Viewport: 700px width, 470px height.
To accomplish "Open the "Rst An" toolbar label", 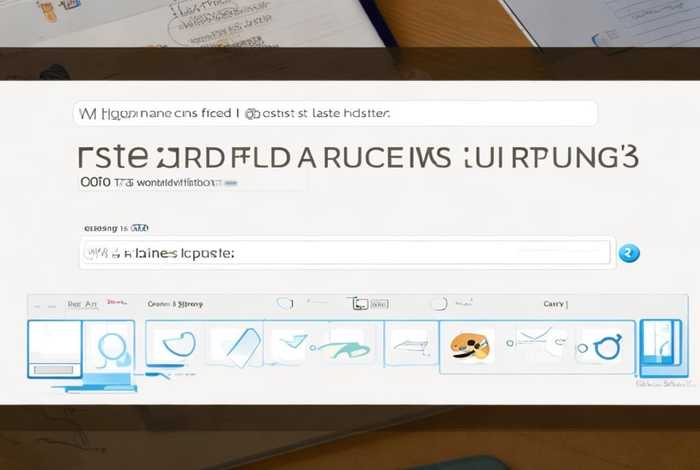I will (x=81, y=302).
